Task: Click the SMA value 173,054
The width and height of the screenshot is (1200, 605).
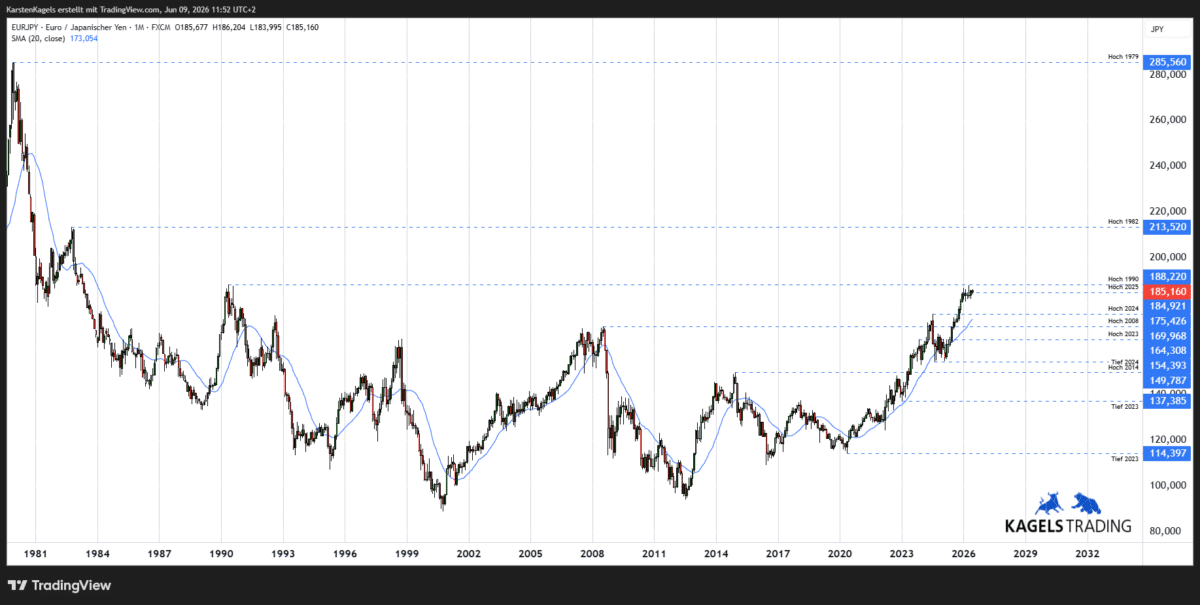Action: click(84, 38)
